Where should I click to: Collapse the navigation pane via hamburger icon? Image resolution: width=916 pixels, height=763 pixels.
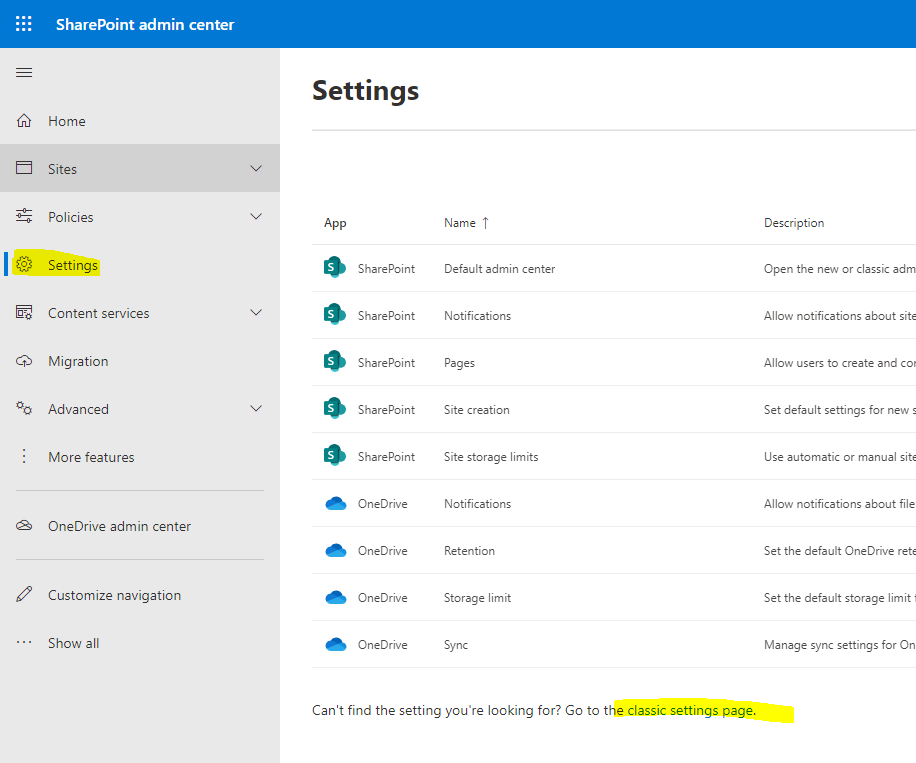[x=24, y=72]
